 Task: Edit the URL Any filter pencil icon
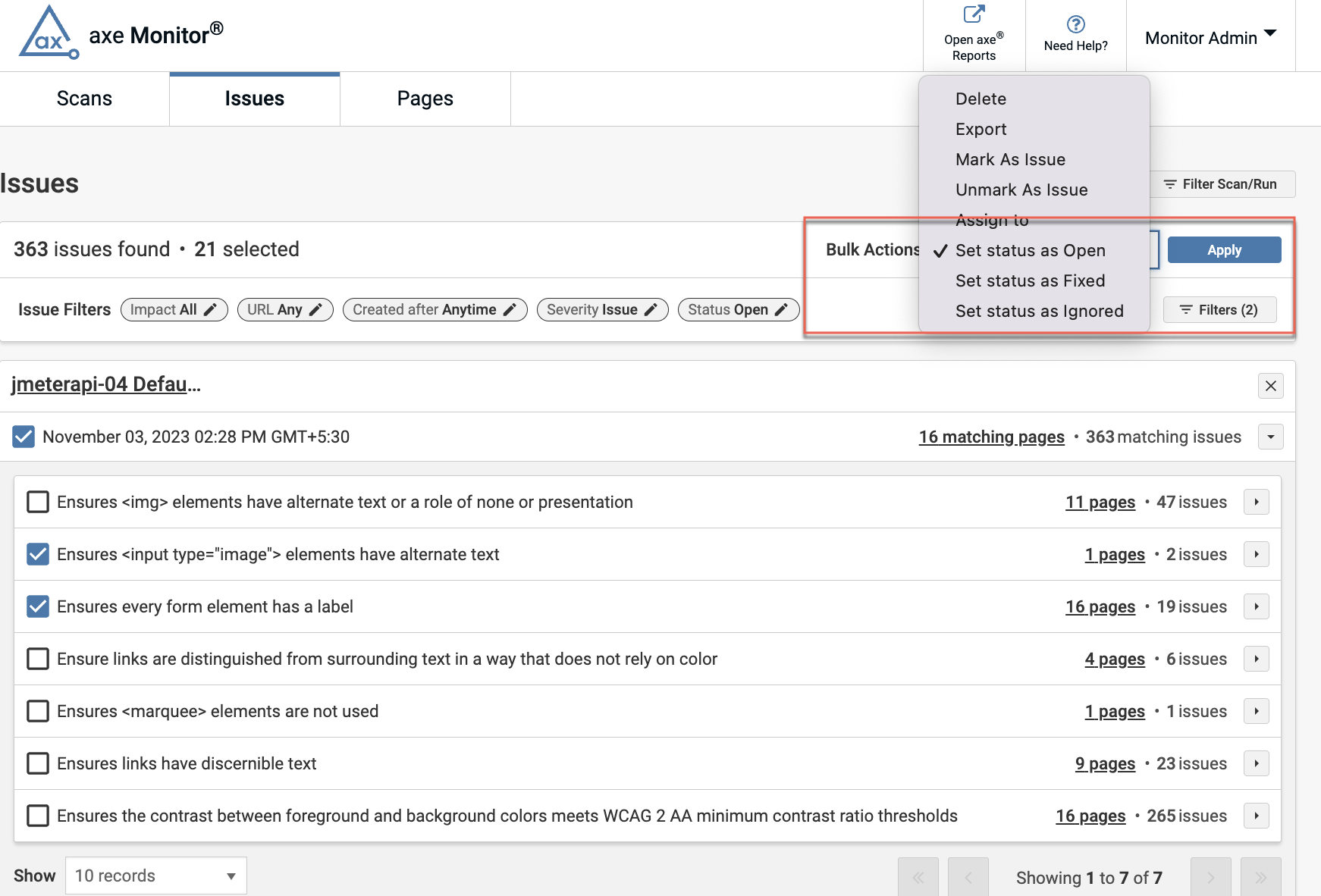(316, 309)
